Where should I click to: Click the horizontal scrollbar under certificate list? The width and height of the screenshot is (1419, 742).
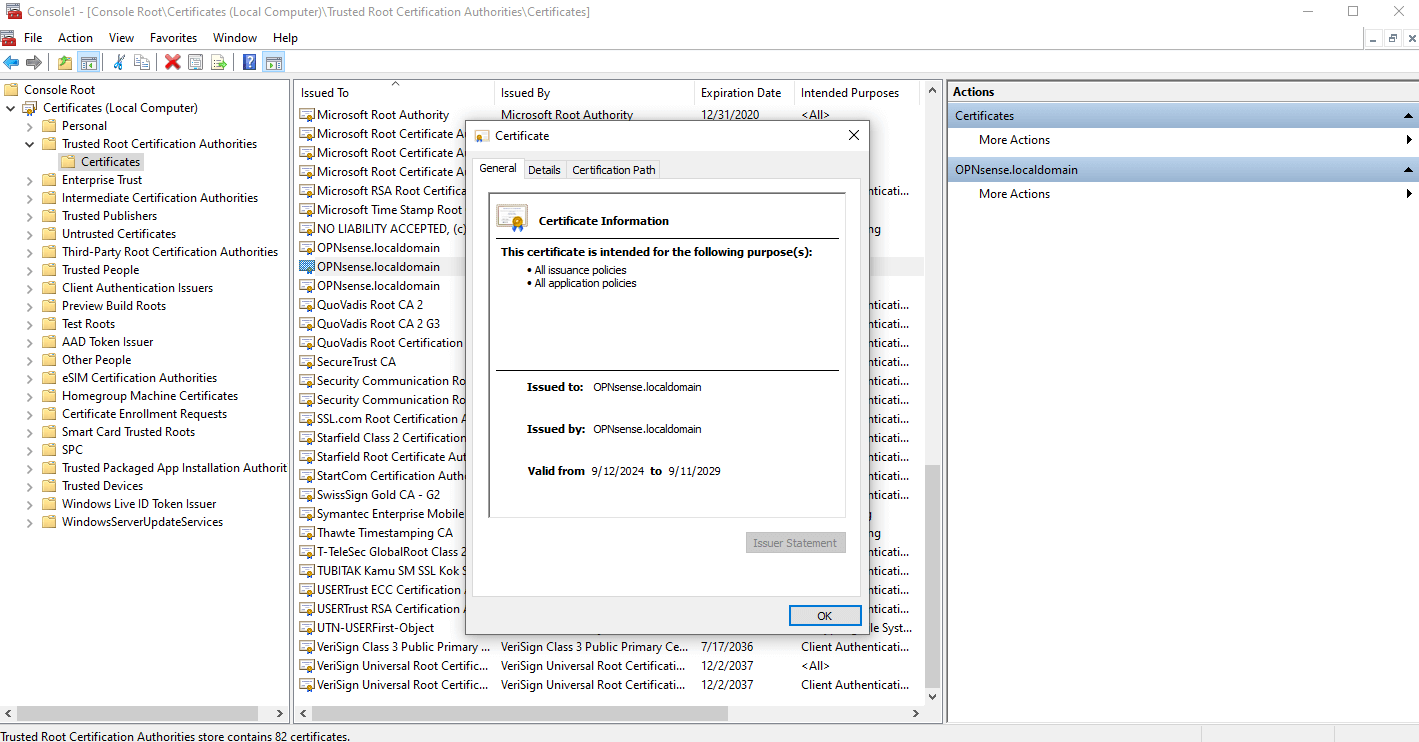(x=520, y=714)
